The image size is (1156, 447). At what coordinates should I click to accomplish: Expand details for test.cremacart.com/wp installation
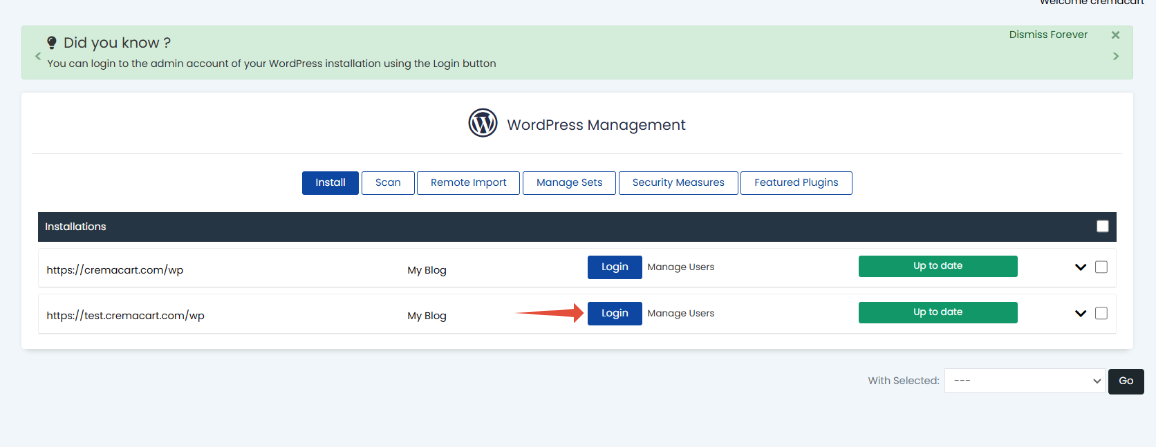(1080, 313)
